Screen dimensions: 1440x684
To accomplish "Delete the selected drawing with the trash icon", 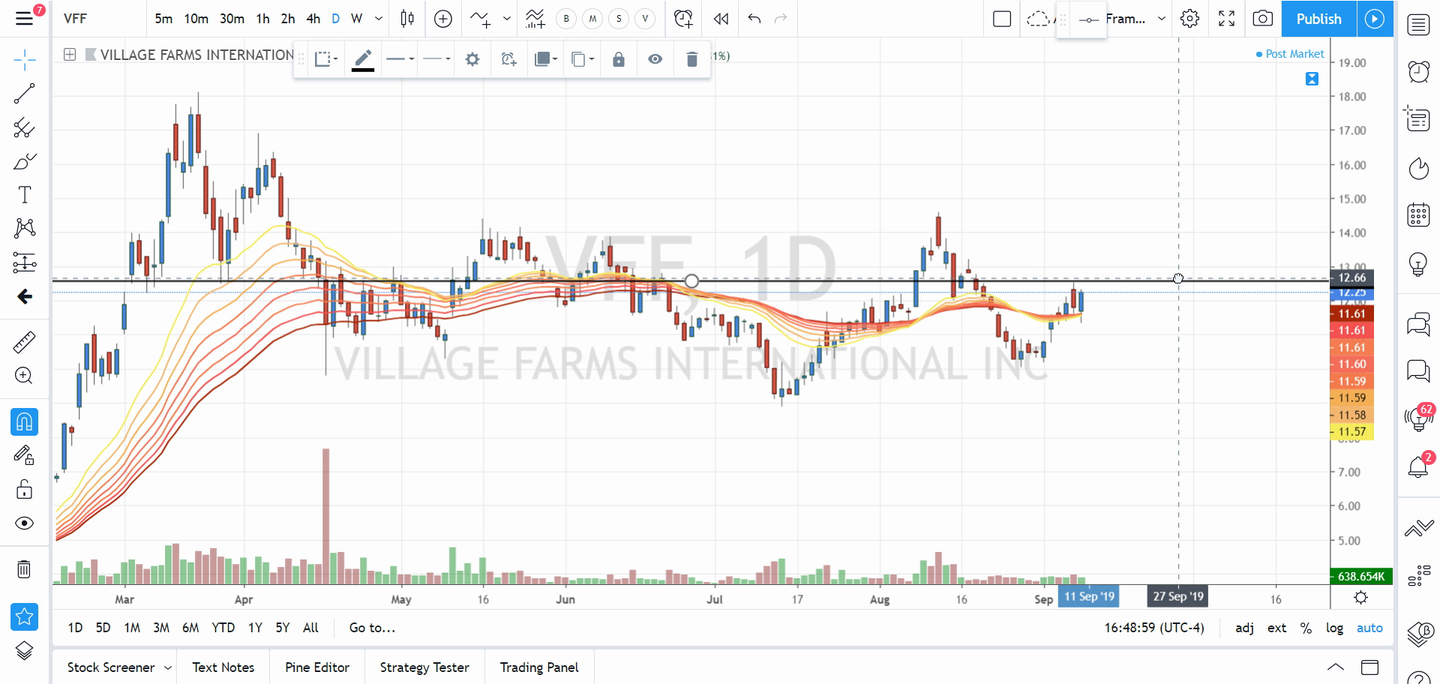I will (692, 60).
